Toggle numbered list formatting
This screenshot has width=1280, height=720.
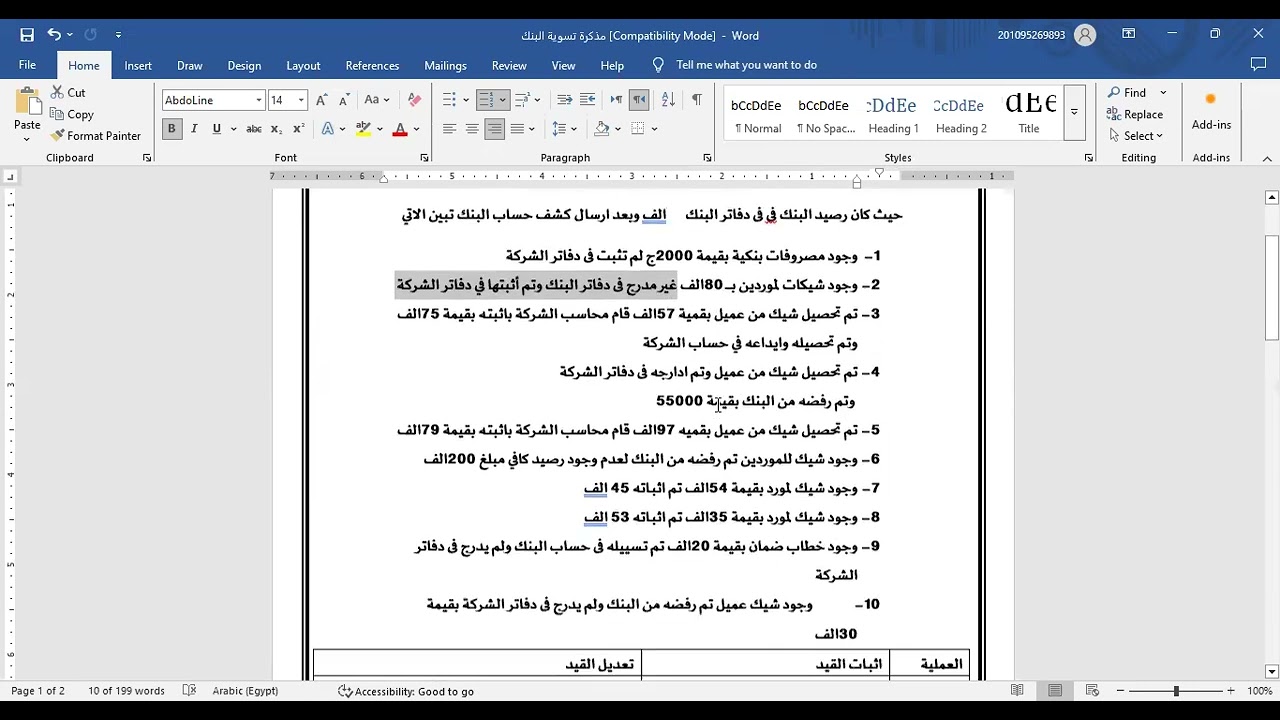[x=485, y=100]
